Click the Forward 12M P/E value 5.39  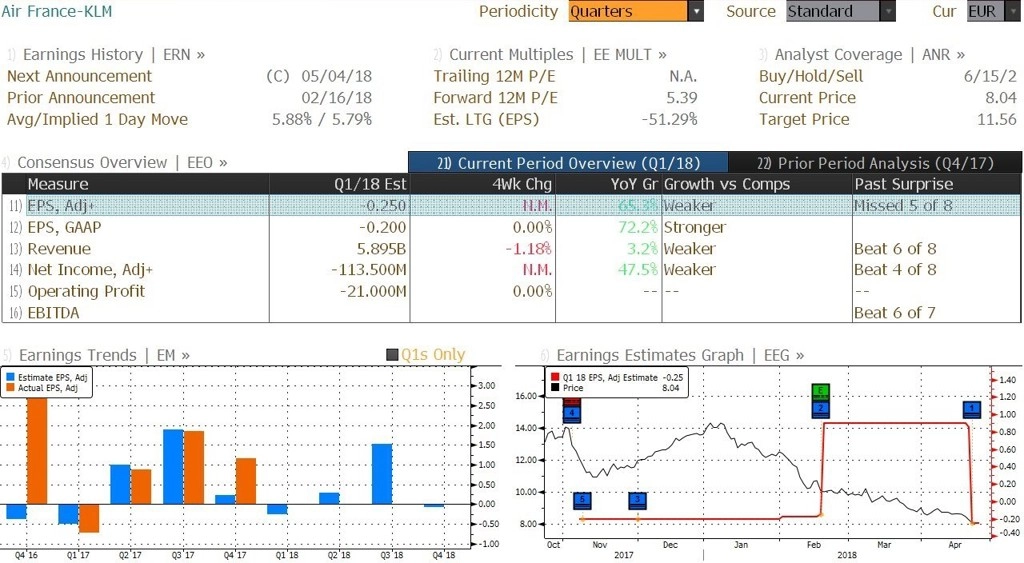(682, 98)
